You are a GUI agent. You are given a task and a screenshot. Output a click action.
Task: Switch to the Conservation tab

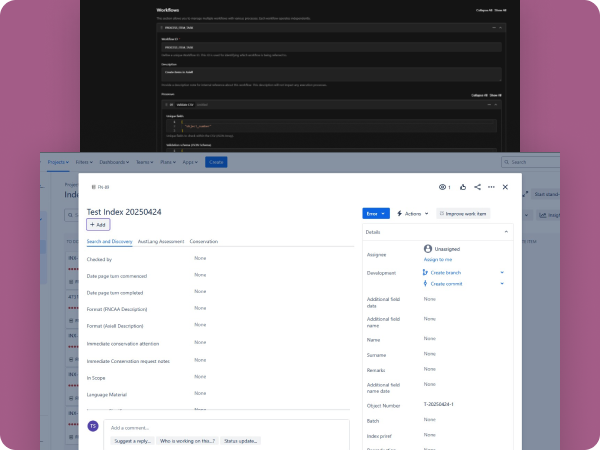204,241
